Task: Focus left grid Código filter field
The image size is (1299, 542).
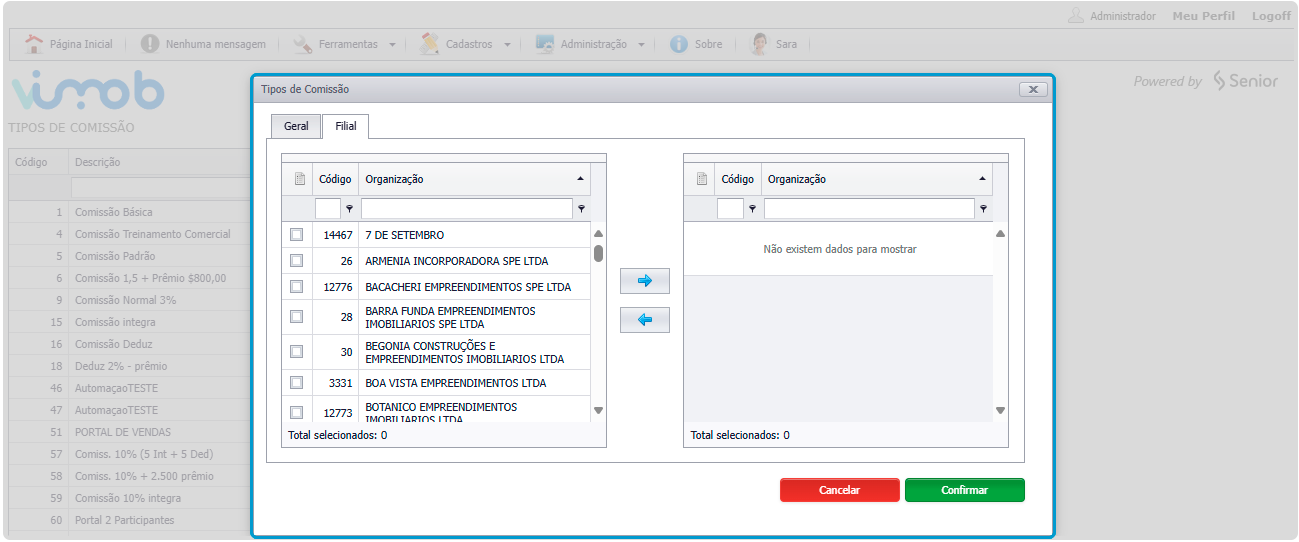Action: tap(328, 209)
